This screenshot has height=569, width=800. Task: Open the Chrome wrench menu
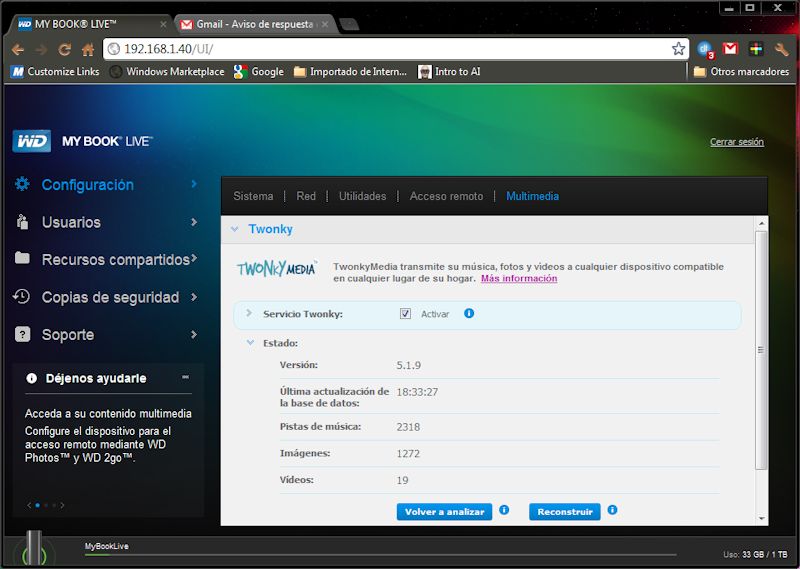(x=781, y=49)
